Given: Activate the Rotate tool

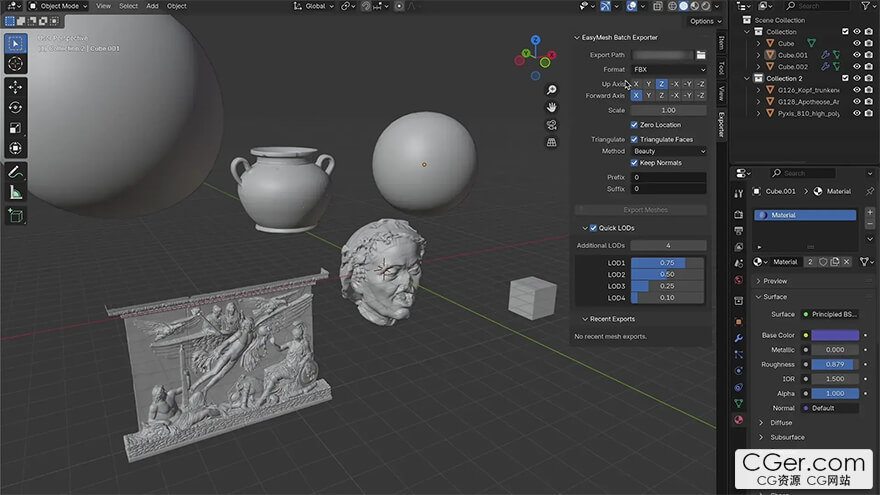Looking at the screenshot, I should tap(16, 107).
